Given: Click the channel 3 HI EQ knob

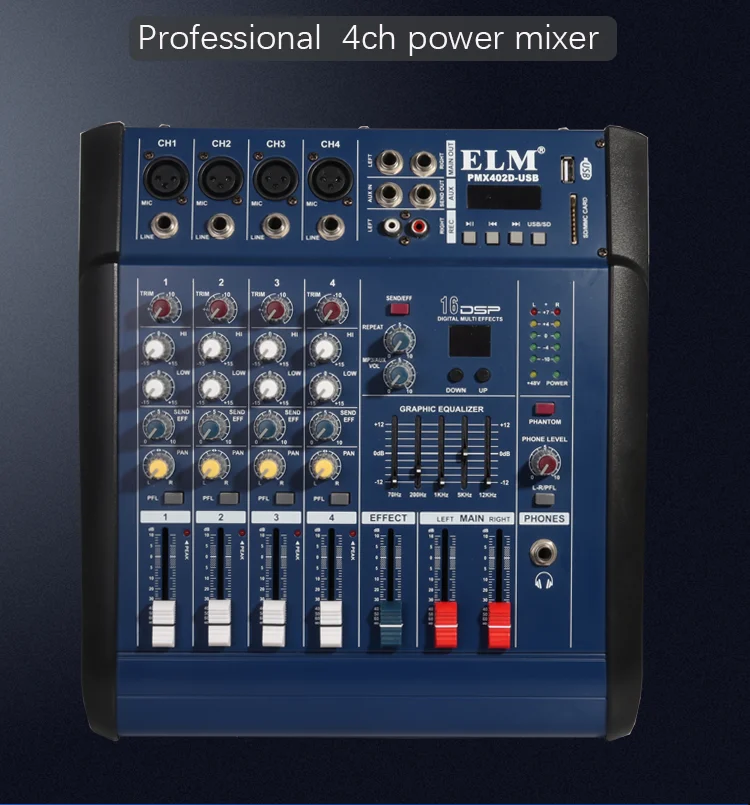Looking at the screenshot, I should [269, 348].
